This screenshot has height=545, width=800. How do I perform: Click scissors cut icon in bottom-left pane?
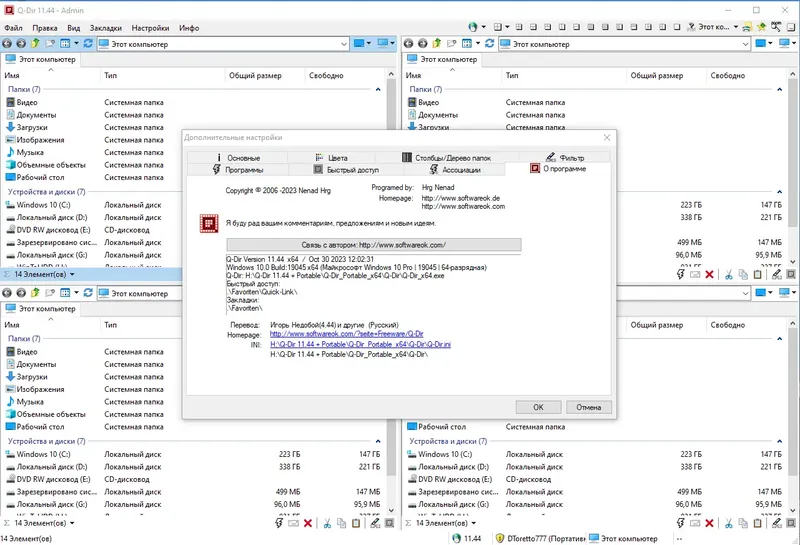pos(327,523)
